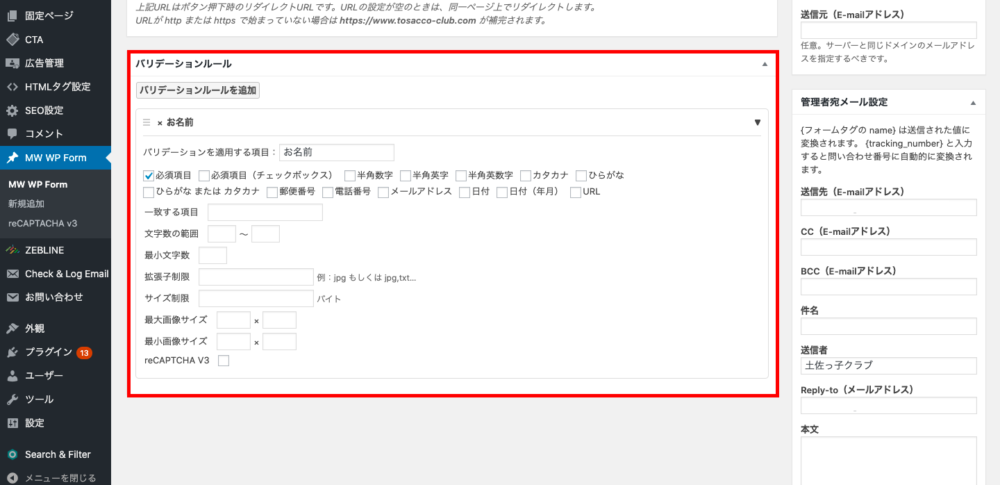Viewport: 1000px width, 485px height.
Task: Uncheck the 必須項目 checkbox
Action: [149, 175]
